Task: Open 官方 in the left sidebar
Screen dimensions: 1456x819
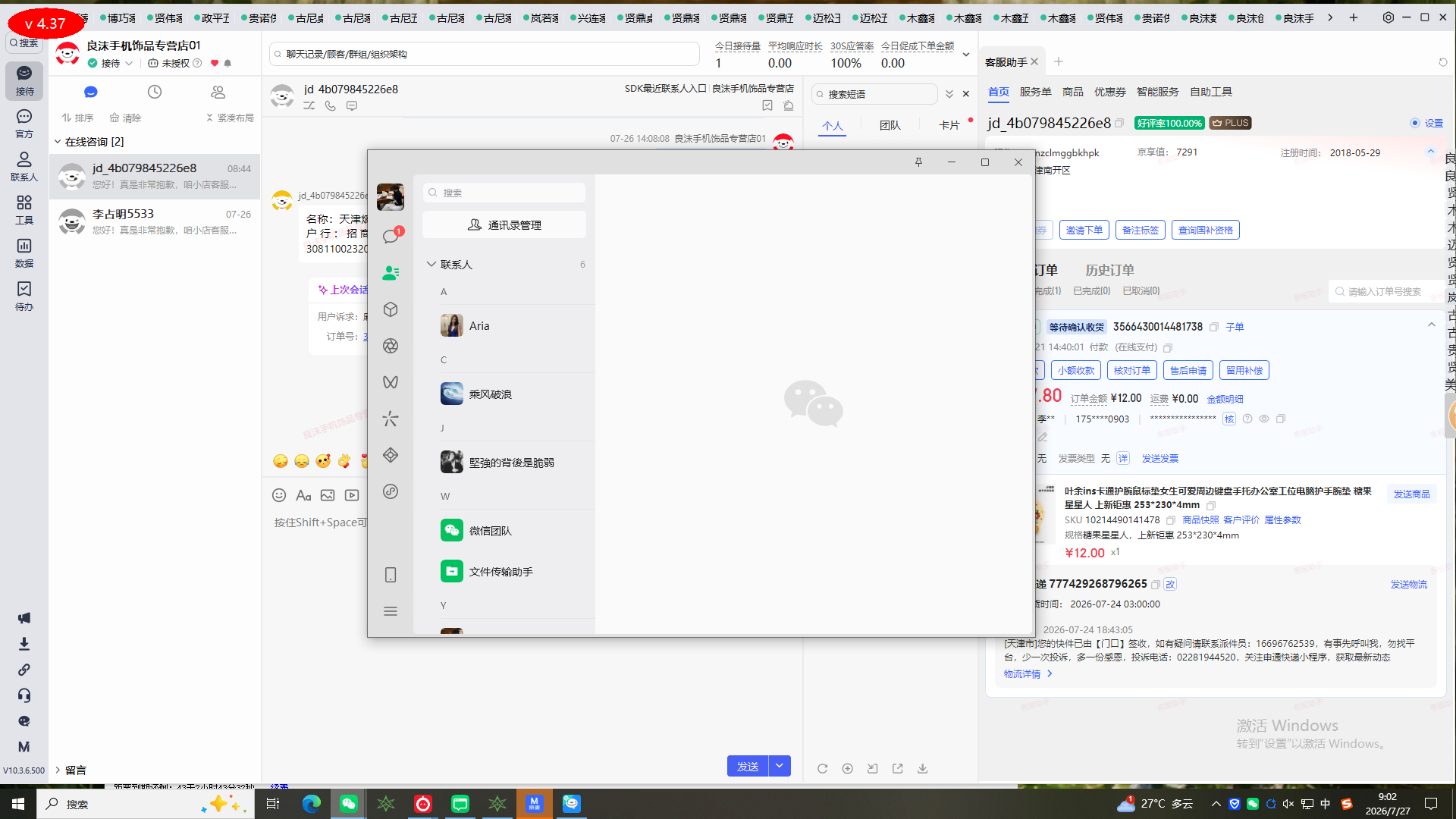Action: tap(24, 124)
